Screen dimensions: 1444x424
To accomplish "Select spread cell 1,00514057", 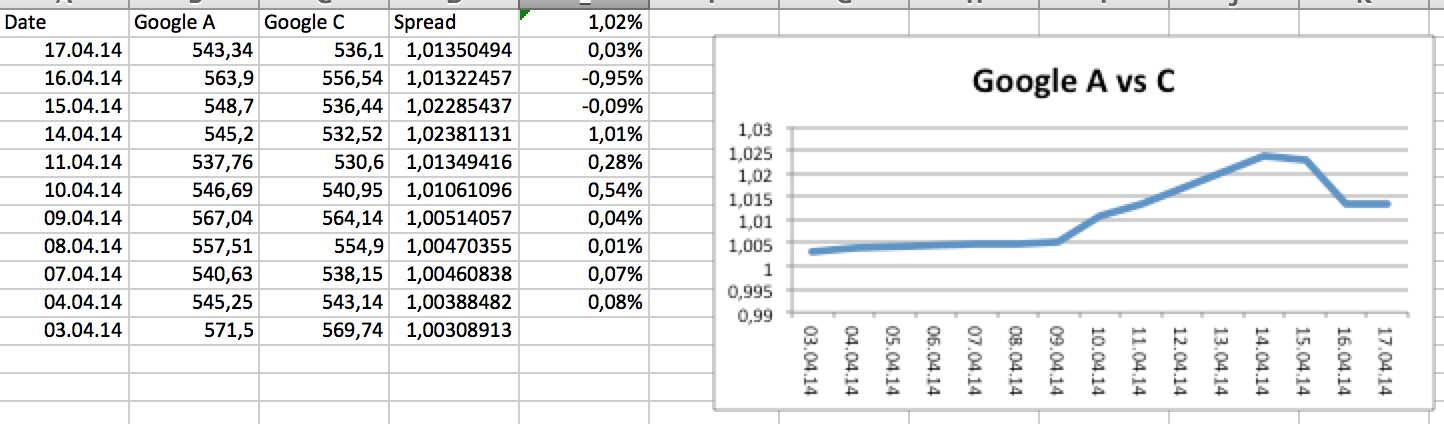I will point(454,217).
